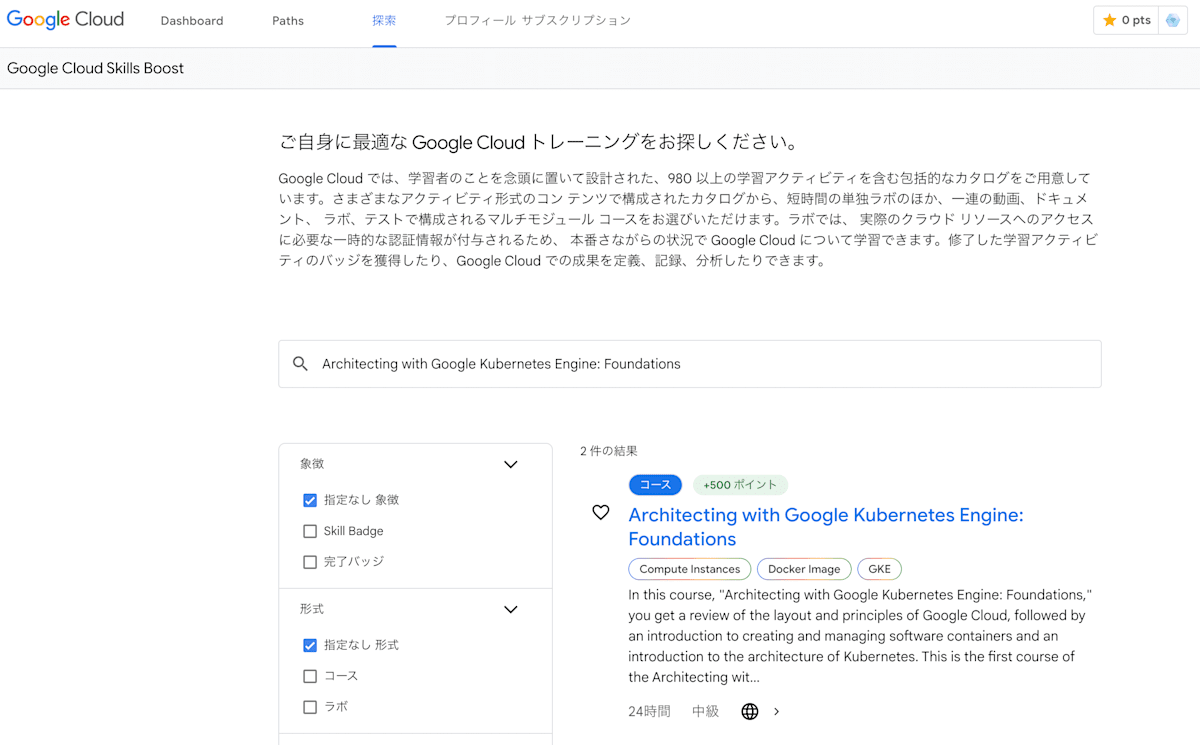Click the Google Cloud Skills Boost title
The height and width of the screenshot is (745, 1200).
click(95, 68)
